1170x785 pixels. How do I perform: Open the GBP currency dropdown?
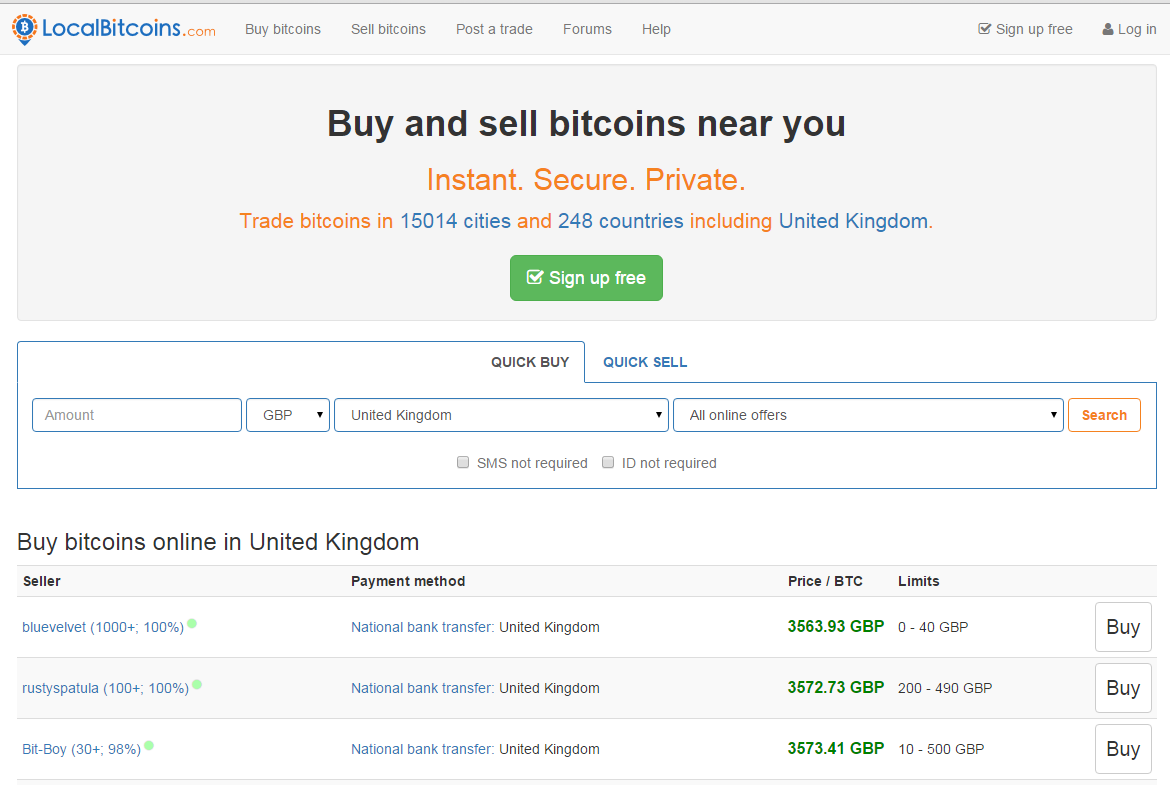click(x=288, y=415)
